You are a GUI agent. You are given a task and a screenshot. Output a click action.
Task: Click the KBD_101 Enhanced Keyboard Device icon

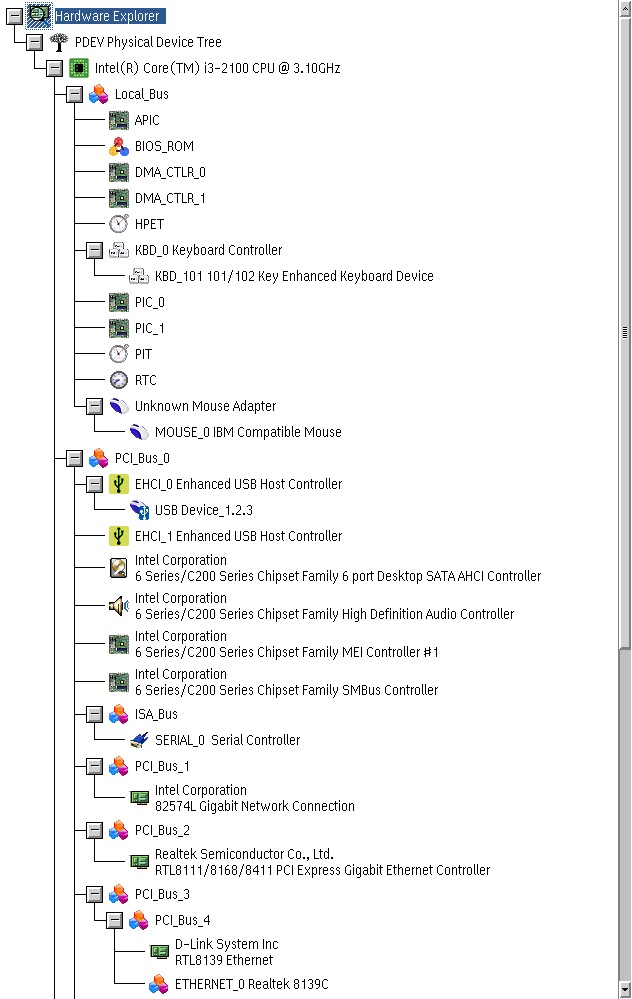[x=139, y=276]
